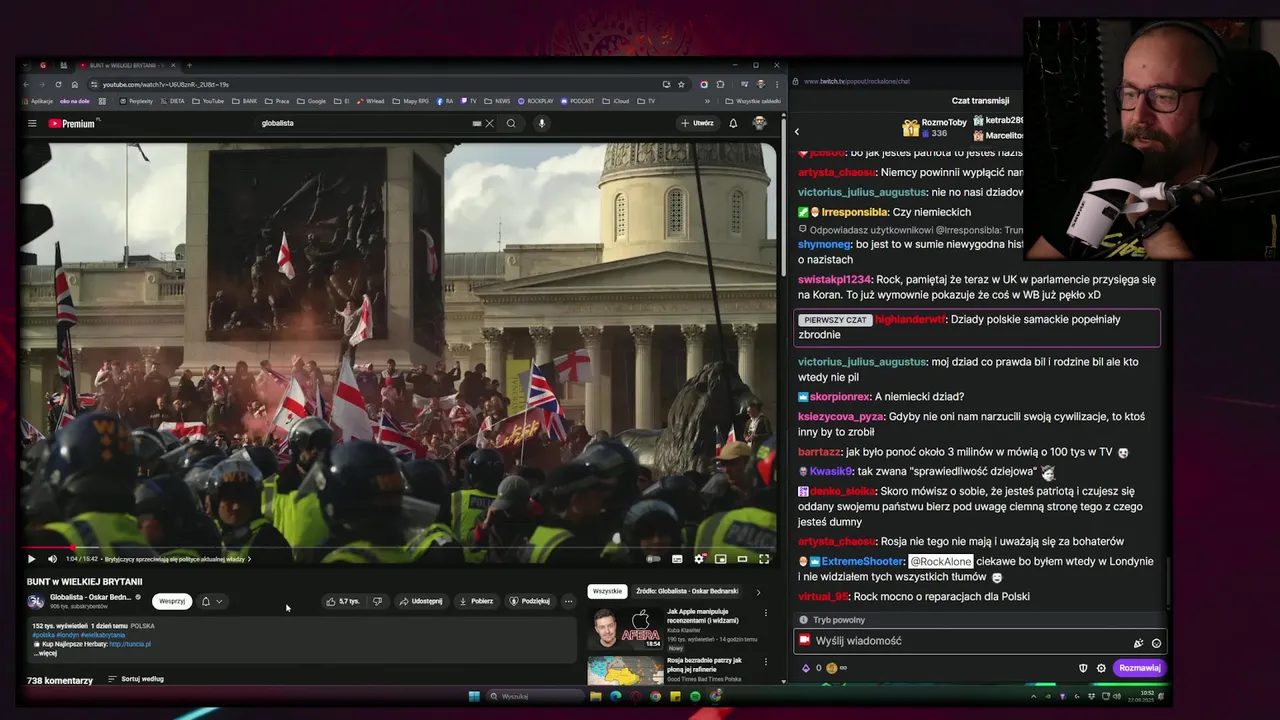This screenshot has height=720, width=1280.
Task: Open Globalista channel avatar
Action: [x=35, y=601]
